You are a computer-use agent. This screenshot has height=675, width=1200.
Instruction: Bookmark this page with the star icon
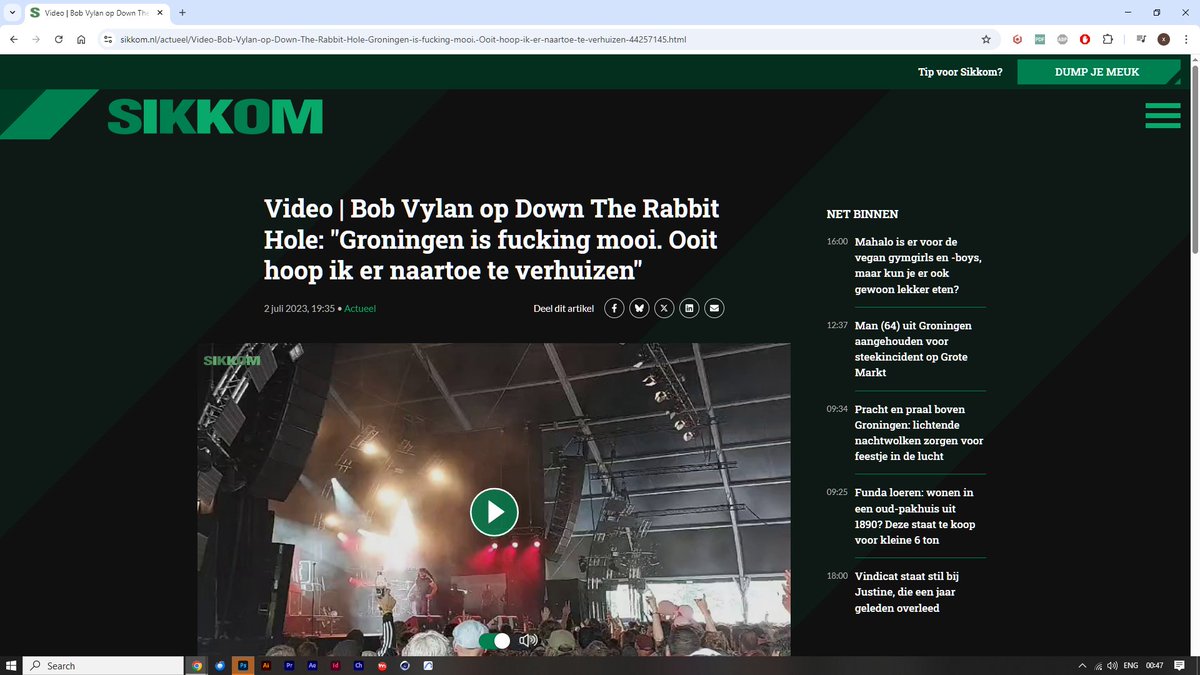pyautogui.click(x=986, y=40)
